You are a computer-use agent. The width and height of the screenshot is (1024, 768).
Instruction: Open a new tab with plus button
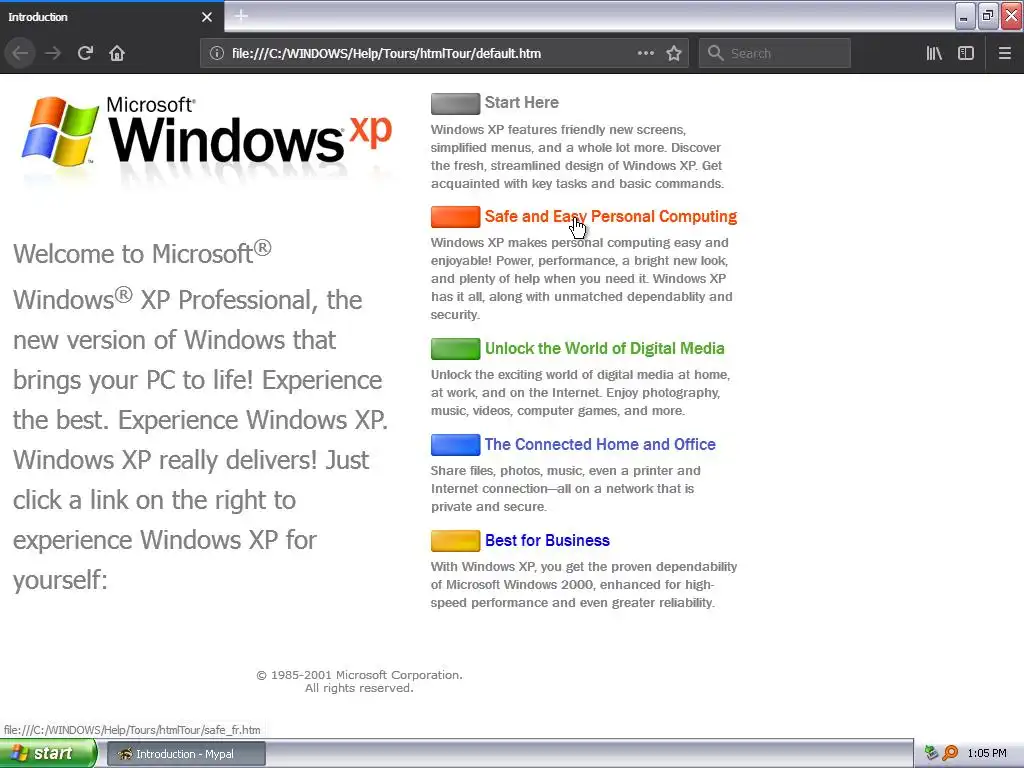[241, 16]
